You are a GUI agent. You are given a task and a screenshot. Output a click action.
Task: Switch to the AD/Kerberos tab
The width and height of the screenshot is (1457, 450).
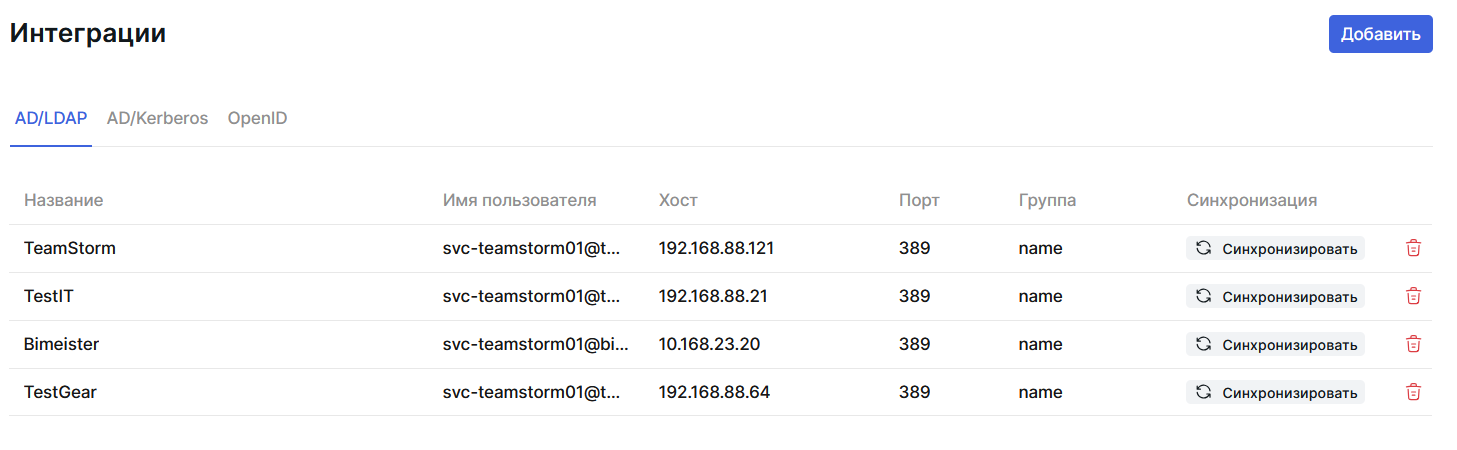157,118
